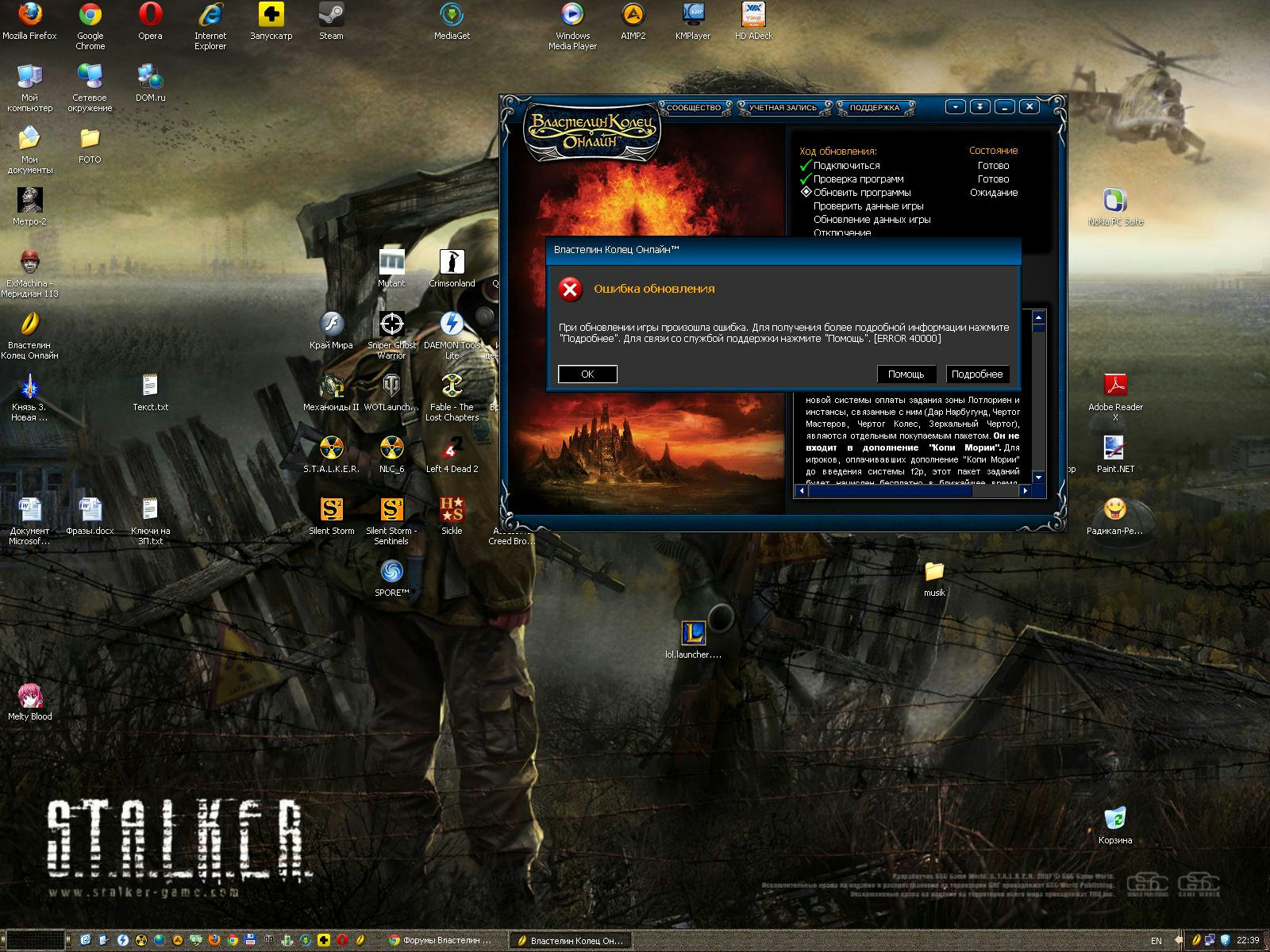This screenshot has width=1270, height=952.
Task: Launch Melty Blood desktop icon
Action: (29, 701)
